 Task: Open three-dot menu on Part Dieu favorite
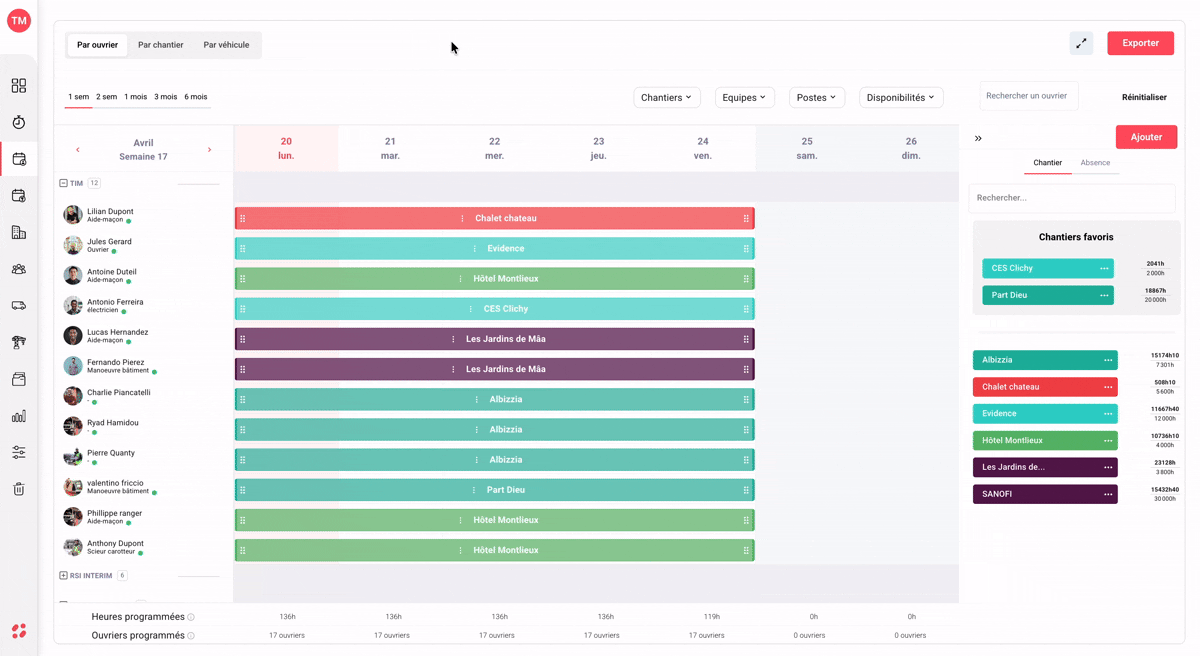pos(1104,295)
